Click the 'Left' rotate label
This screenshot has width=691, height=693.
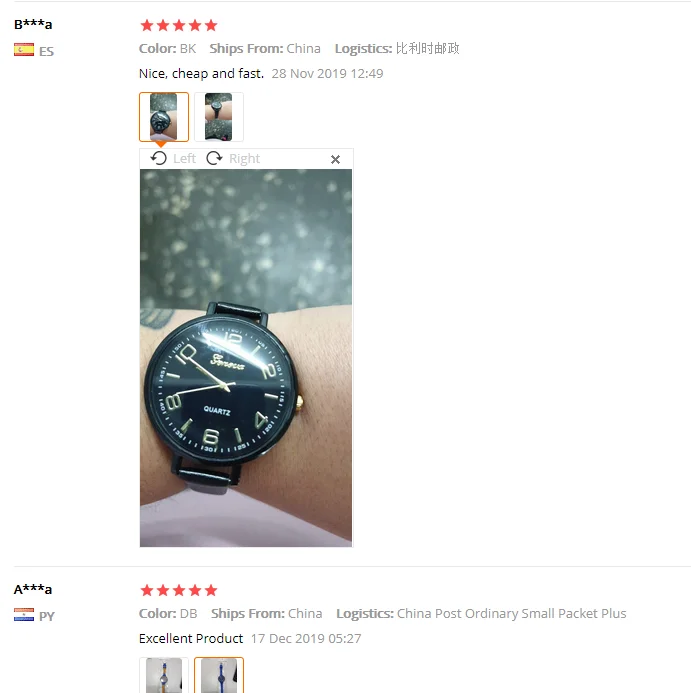point(184,159)
